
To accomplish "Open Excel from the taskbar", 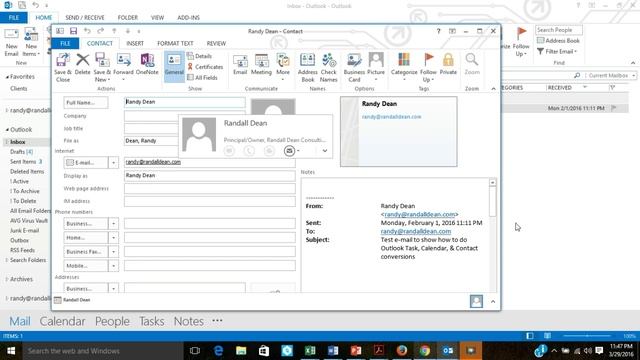I will [310, 351].
